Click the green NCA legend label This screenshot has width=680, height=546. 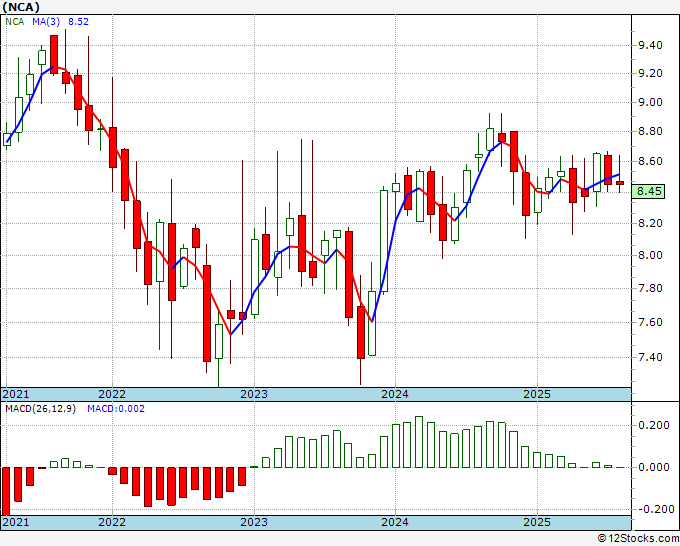click(15, 22)
